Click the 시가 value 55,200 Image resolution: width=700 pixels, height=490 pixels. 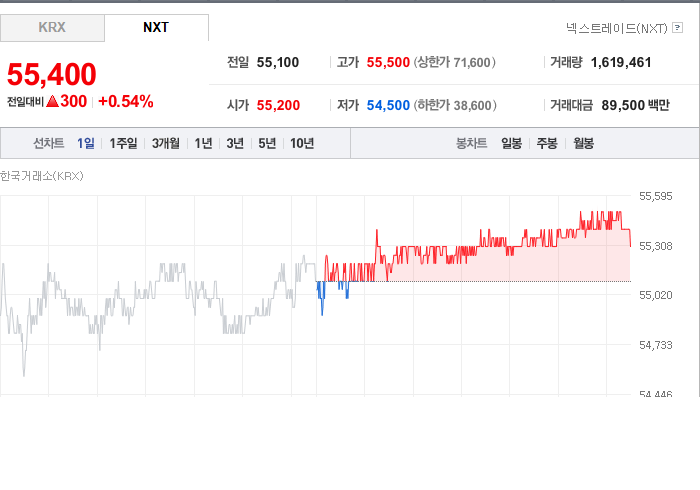278,105
